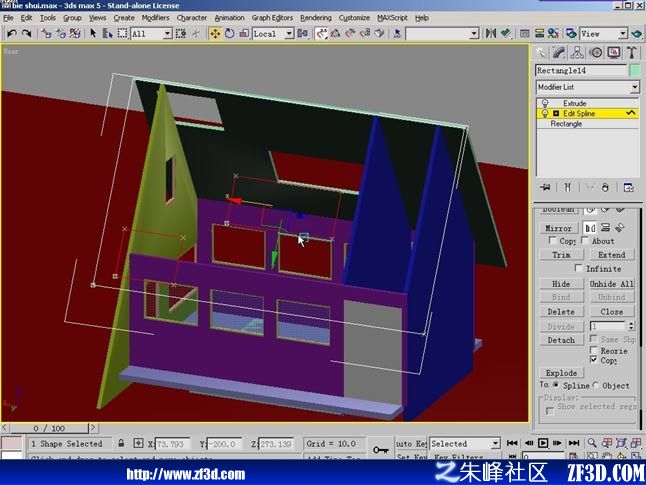Click Bind to Space Warp icon
The width and height of the screenshot is (646, 485).
75,33
